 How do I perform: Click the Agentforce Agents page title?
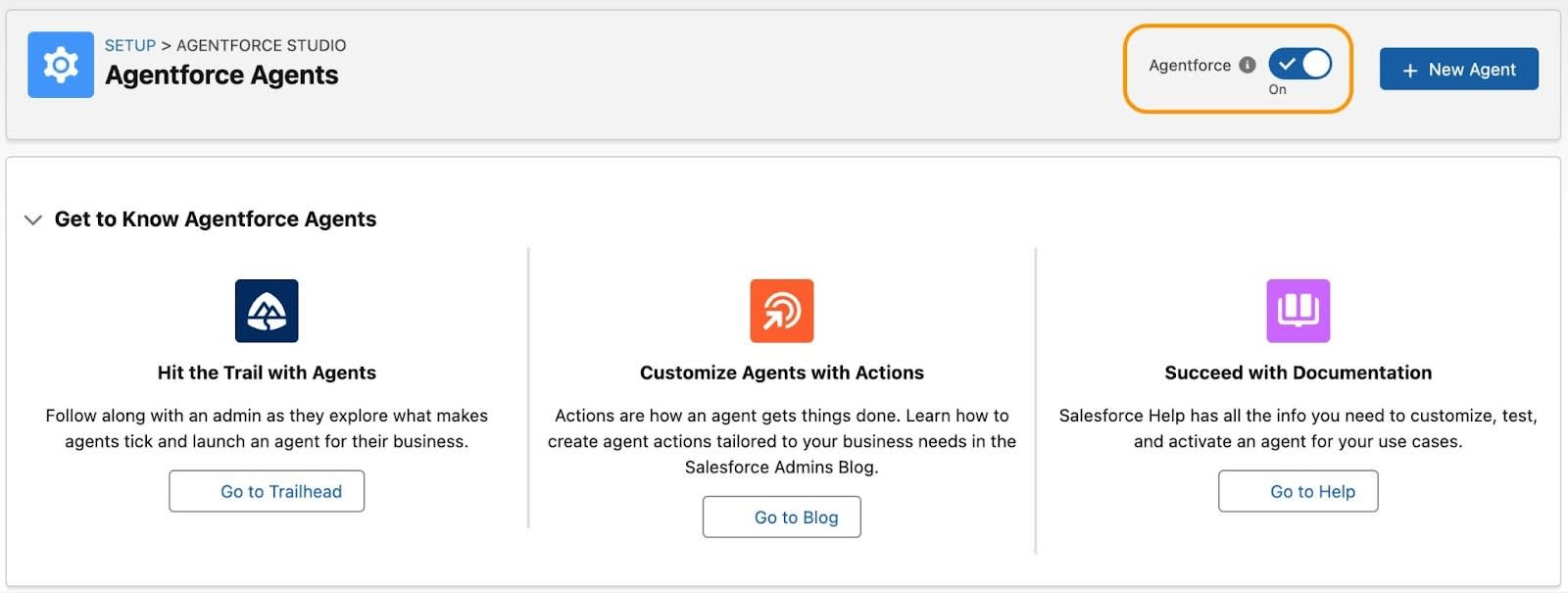click(x=221, y=75)
